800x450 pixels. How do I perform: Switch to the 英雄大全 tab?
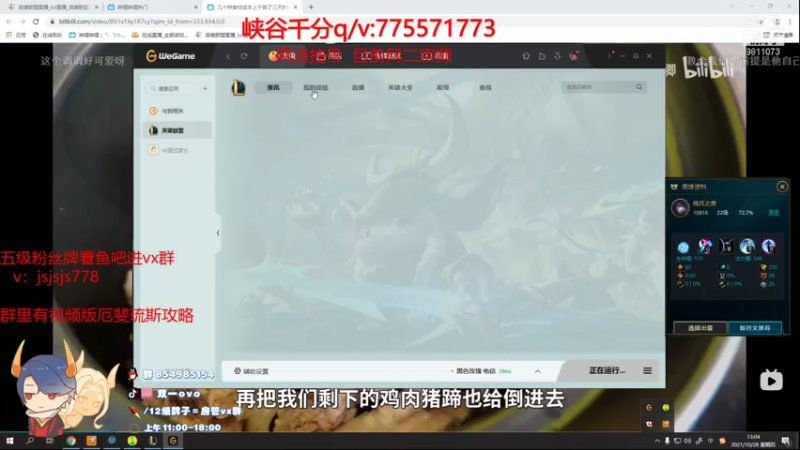(401, 88)
